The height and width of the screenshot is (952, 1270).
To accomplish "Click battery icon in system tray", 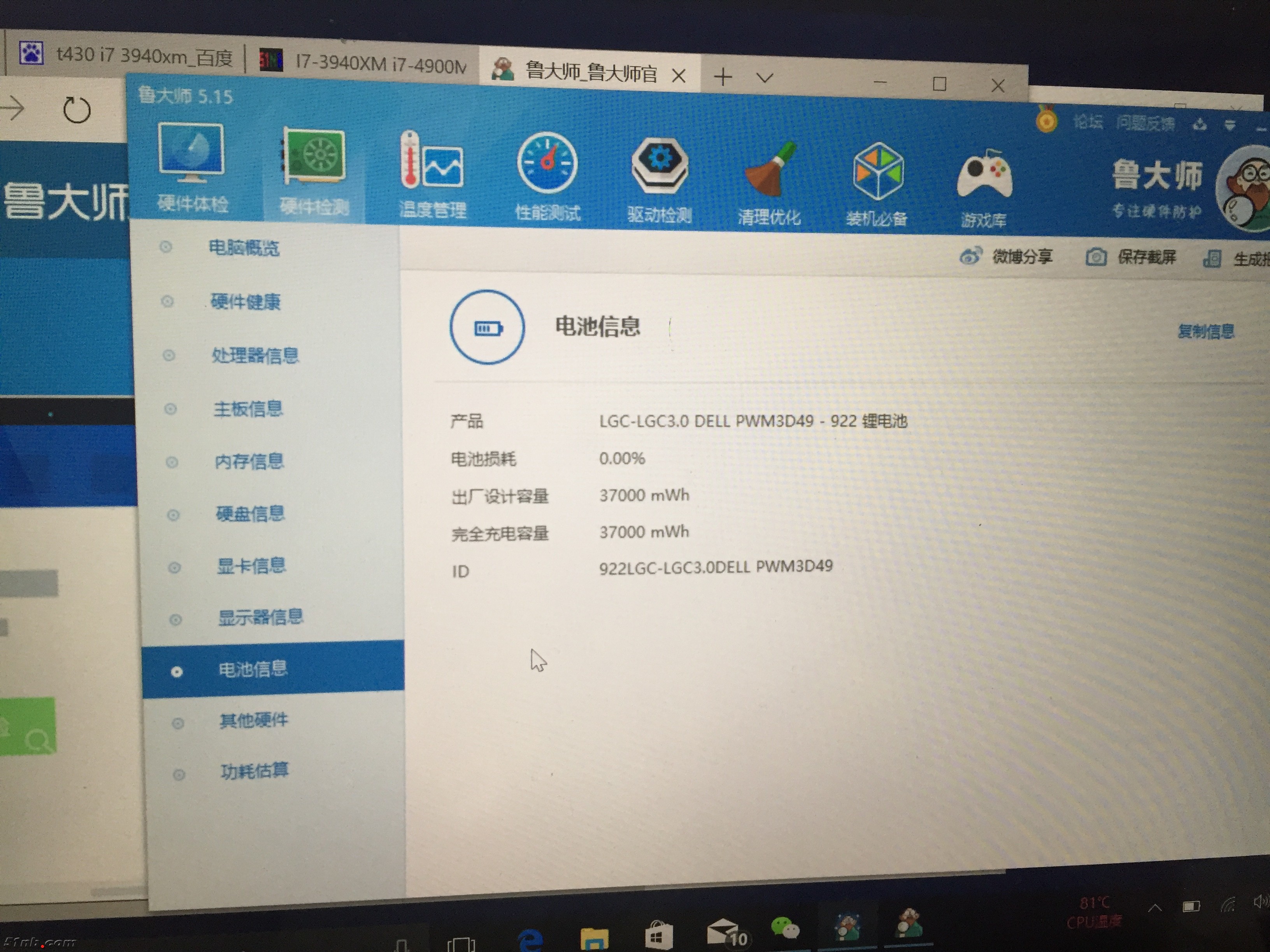I will click(1191, 906).
